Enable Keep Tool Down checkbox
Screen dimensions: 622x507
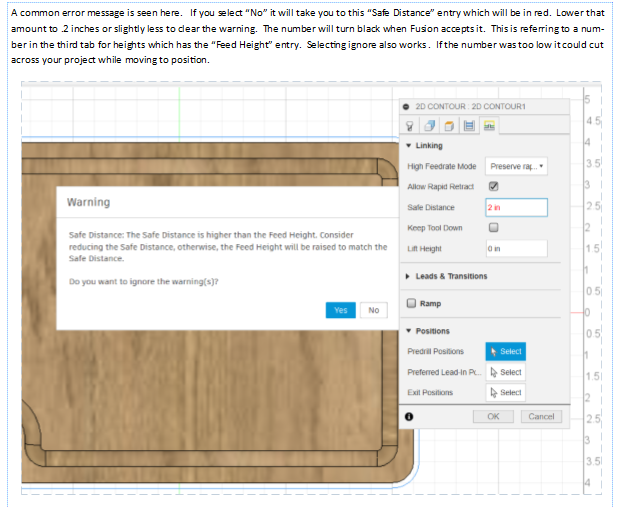coord(493,227)
